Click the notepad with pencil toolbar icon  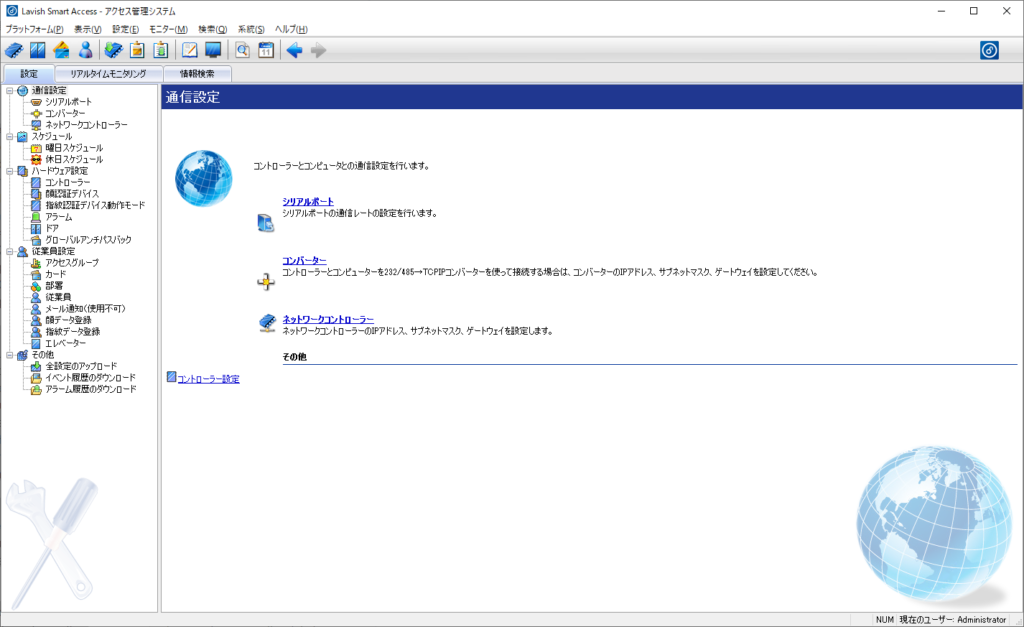coord(189,50)
